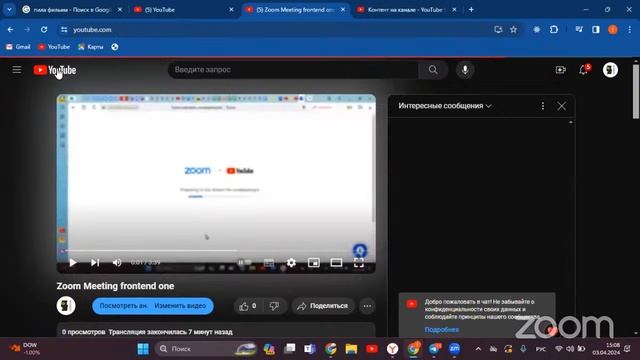Go to YouTube home via logo
The image size is (640, 360).
point(55,70)
